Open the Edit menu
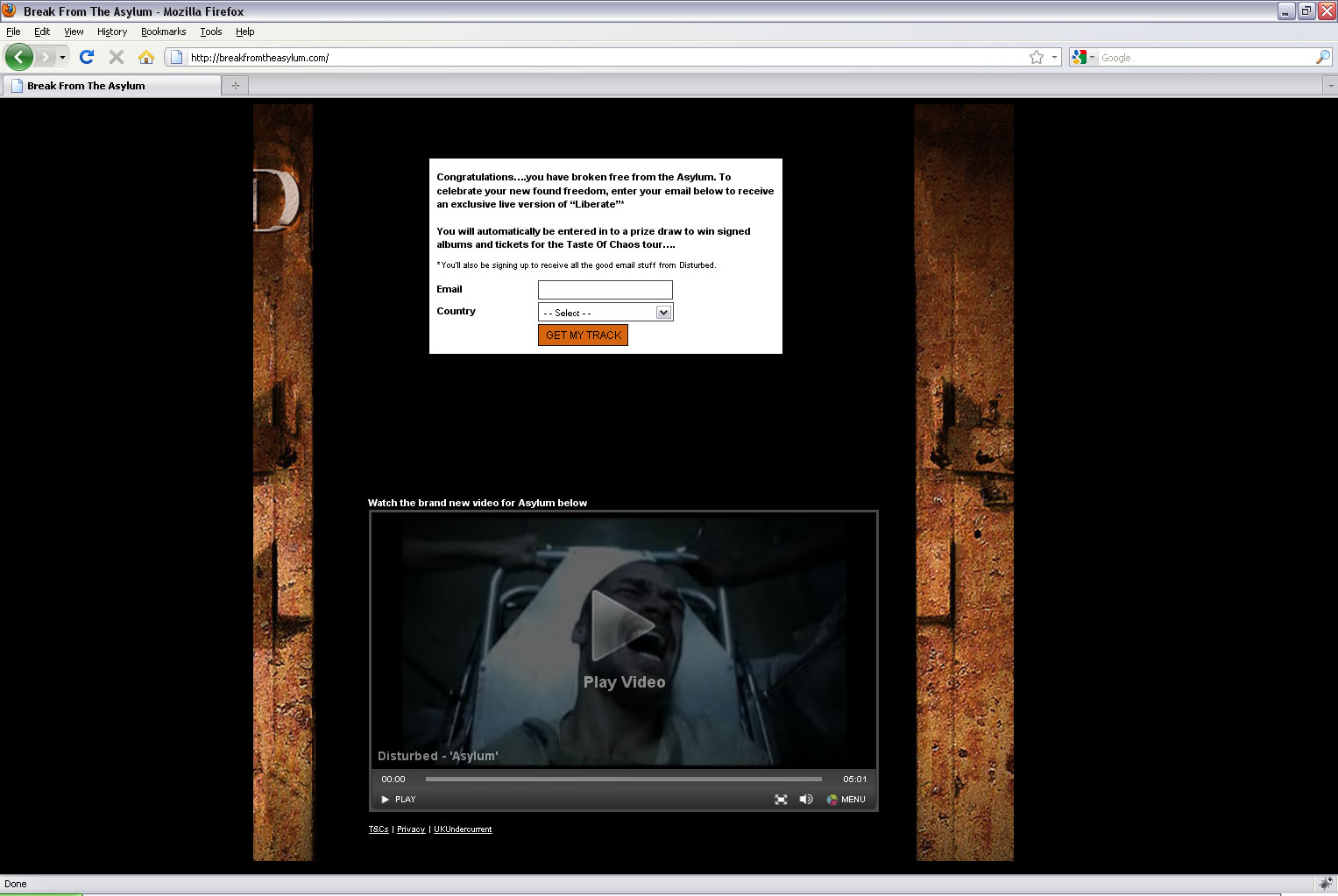The image size is (1338, 896). point(42,32)
